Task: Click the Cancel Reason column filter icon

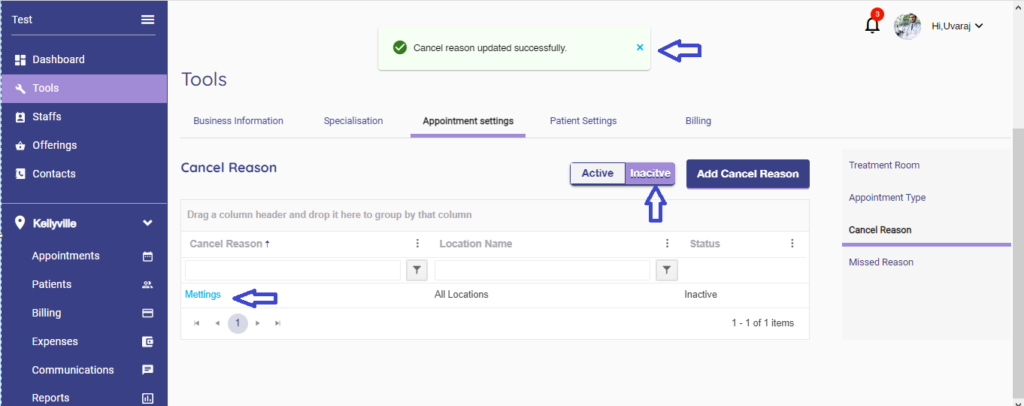Action: 417,270
